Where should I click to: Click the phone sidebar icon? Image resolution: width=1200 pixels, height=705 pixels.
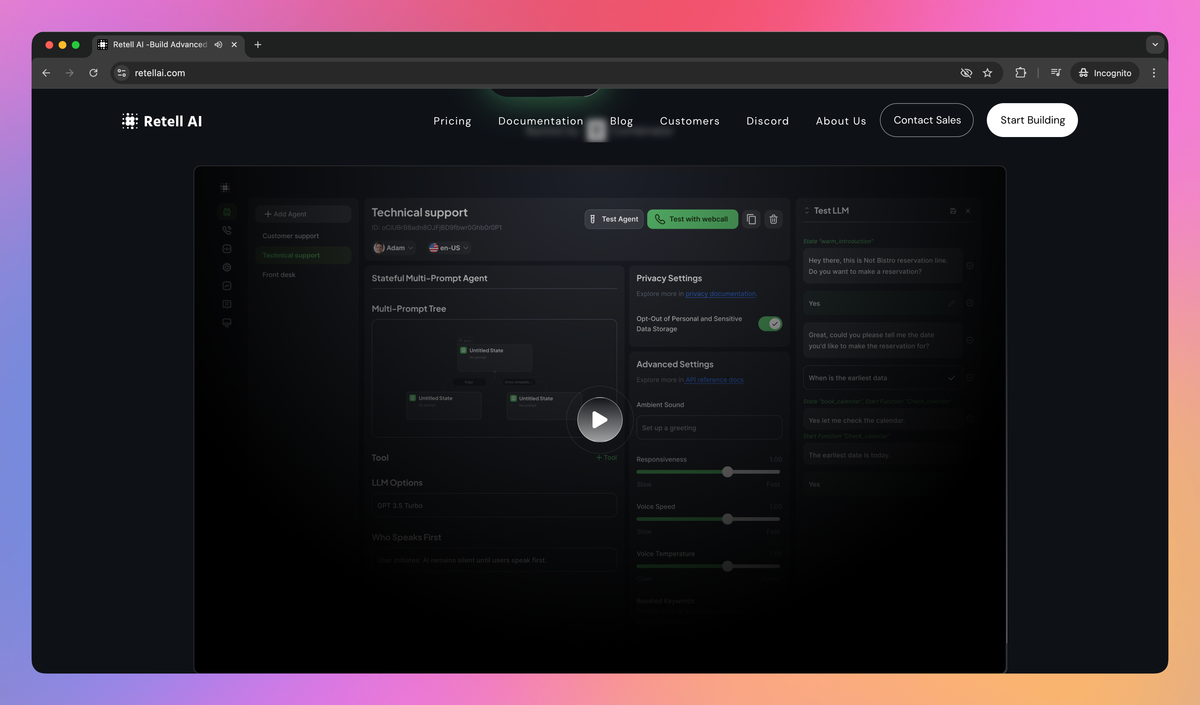[x=227, y=230]
